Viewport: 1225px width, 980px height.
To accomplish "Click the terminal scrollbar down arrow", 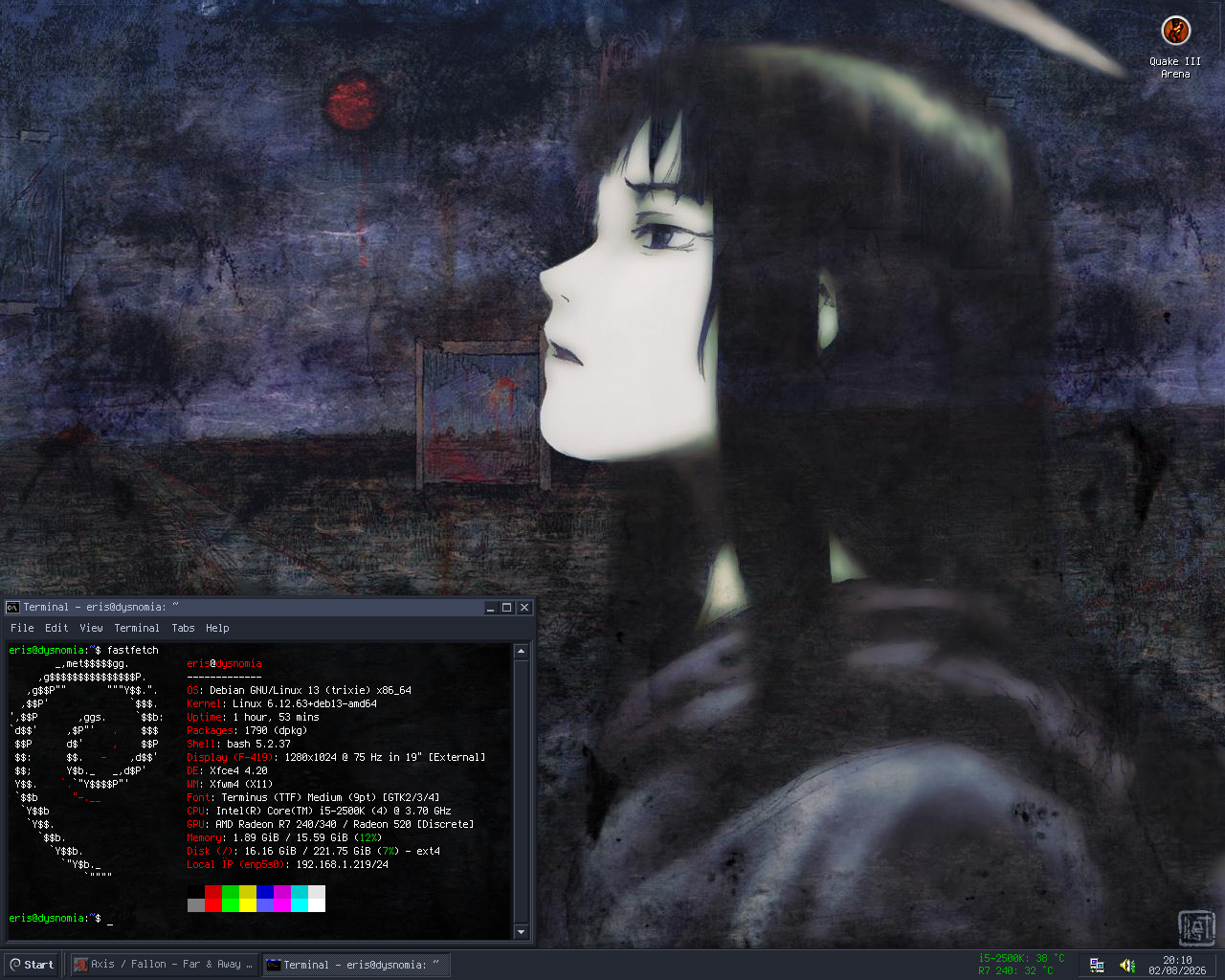I will click(x=522, y=931).
